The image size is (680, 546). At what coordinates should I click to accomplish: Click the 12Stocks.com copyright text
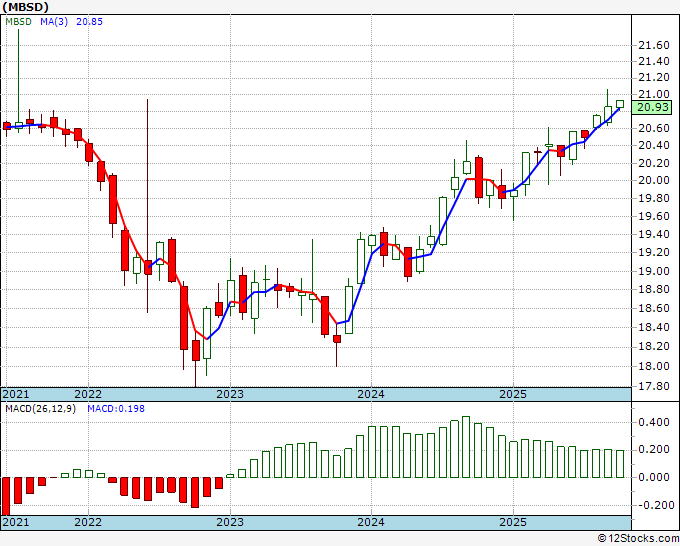[638, 539]
